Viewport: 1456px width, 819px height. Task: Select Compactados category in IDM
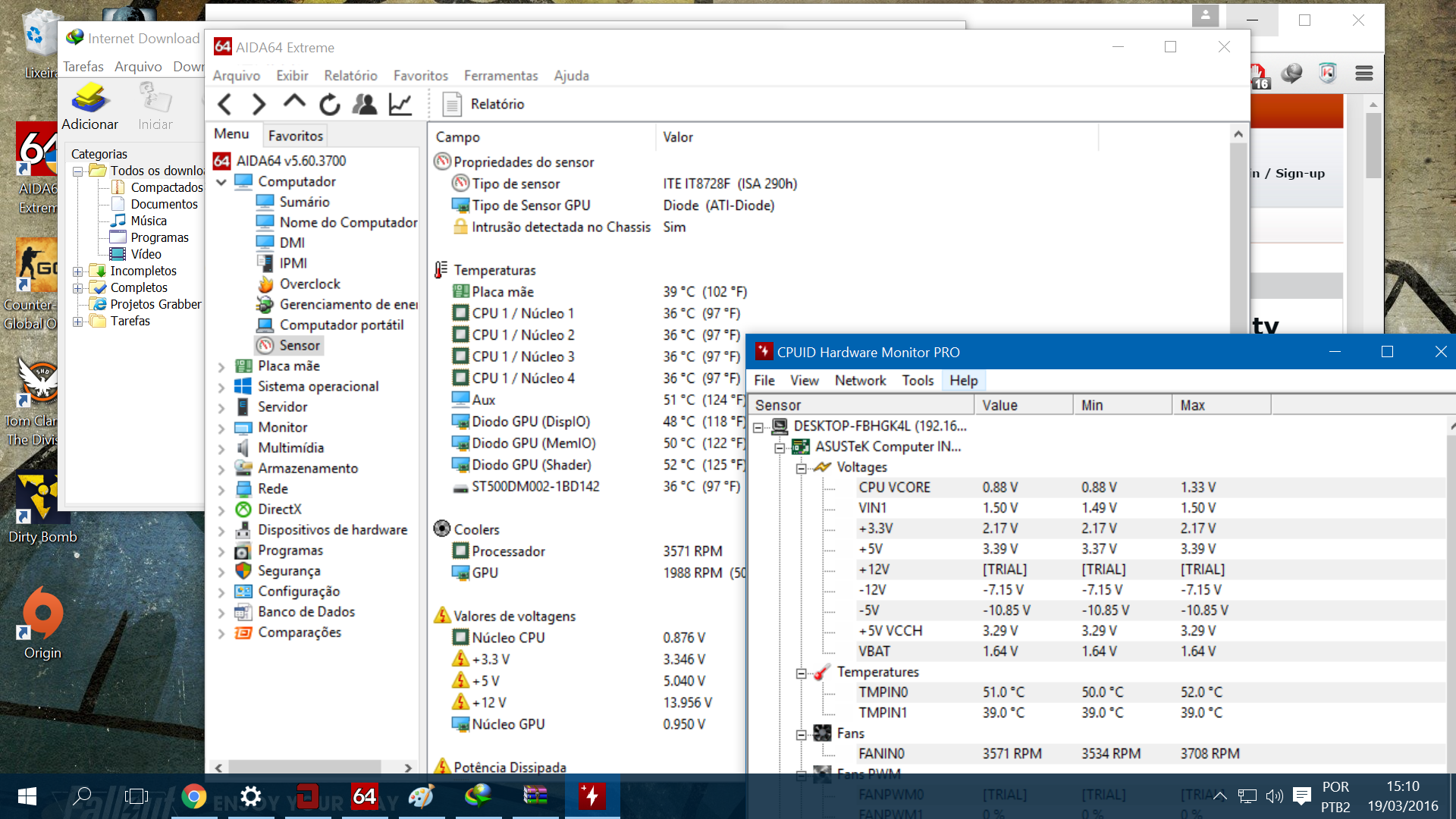158,187
